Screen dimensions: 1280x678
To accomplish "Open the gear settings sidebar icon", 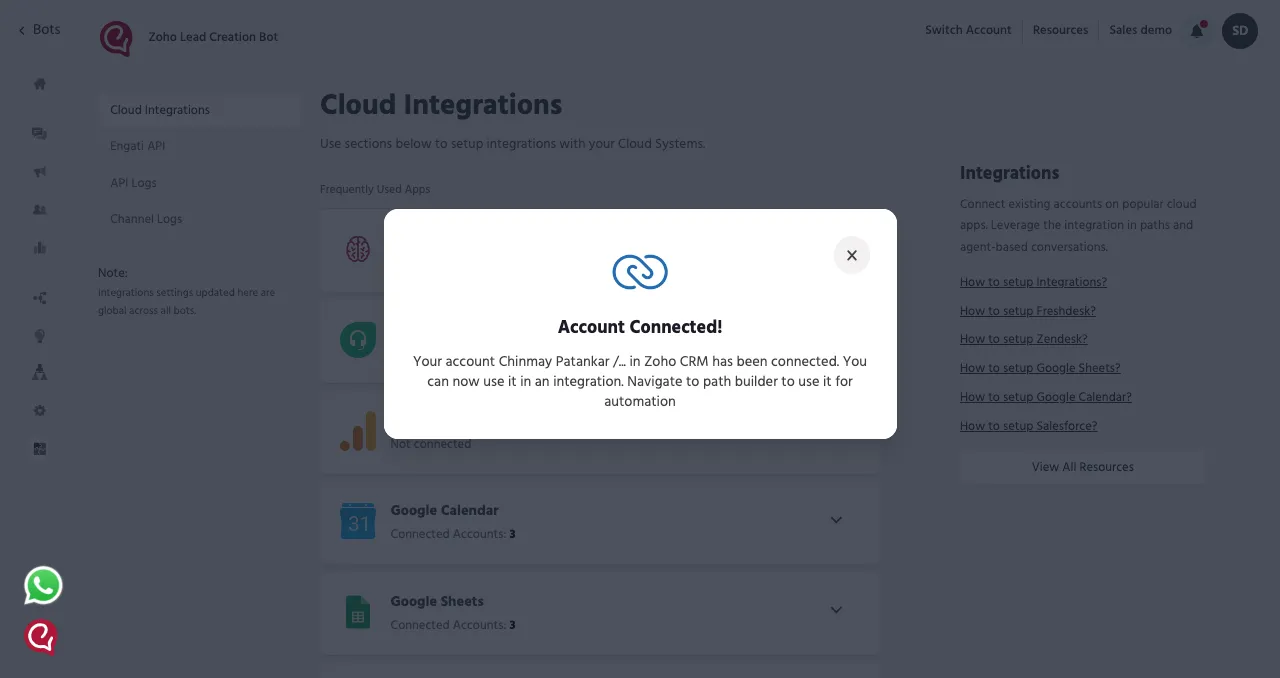I will click(40, 411).
